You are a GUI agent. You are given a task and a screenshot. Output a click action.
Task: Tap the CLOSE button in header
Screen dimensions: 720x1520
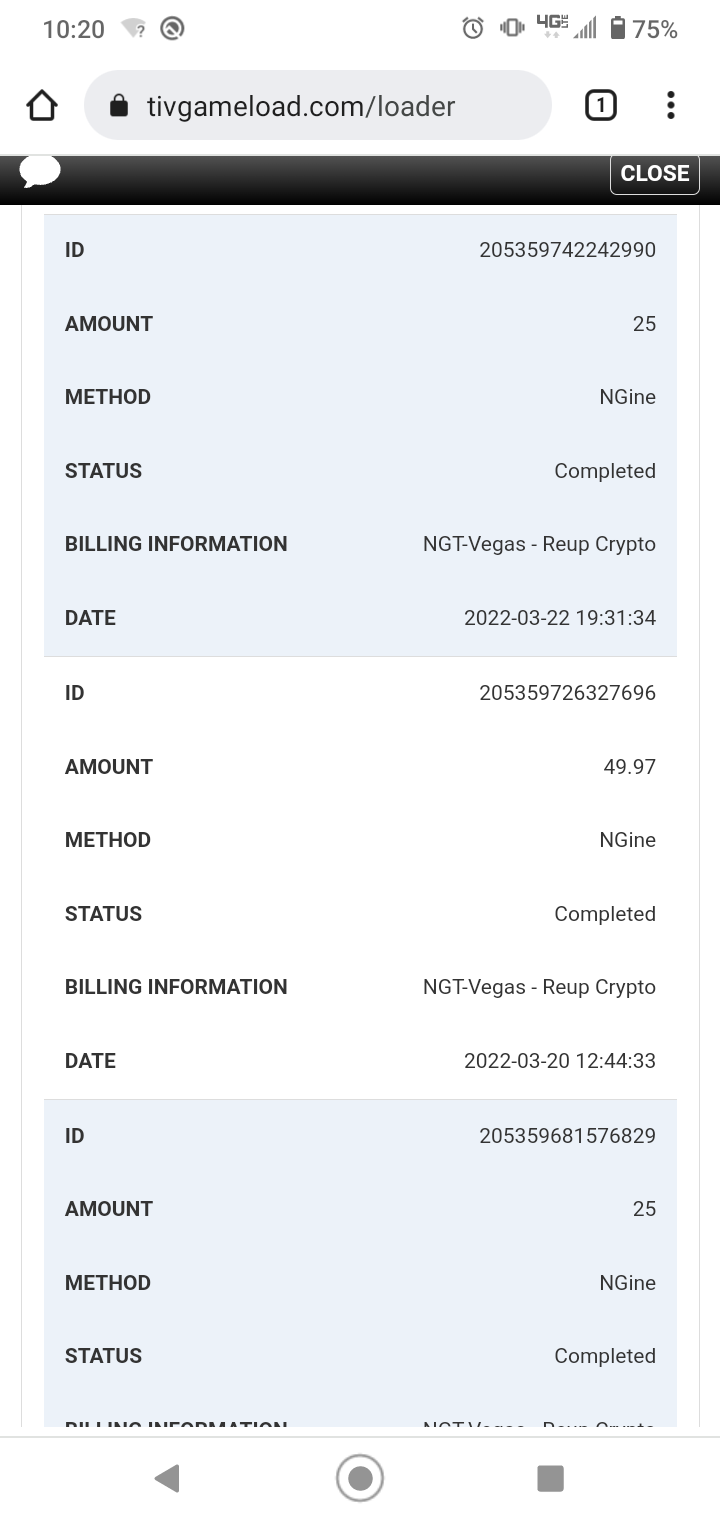[654, 173]
